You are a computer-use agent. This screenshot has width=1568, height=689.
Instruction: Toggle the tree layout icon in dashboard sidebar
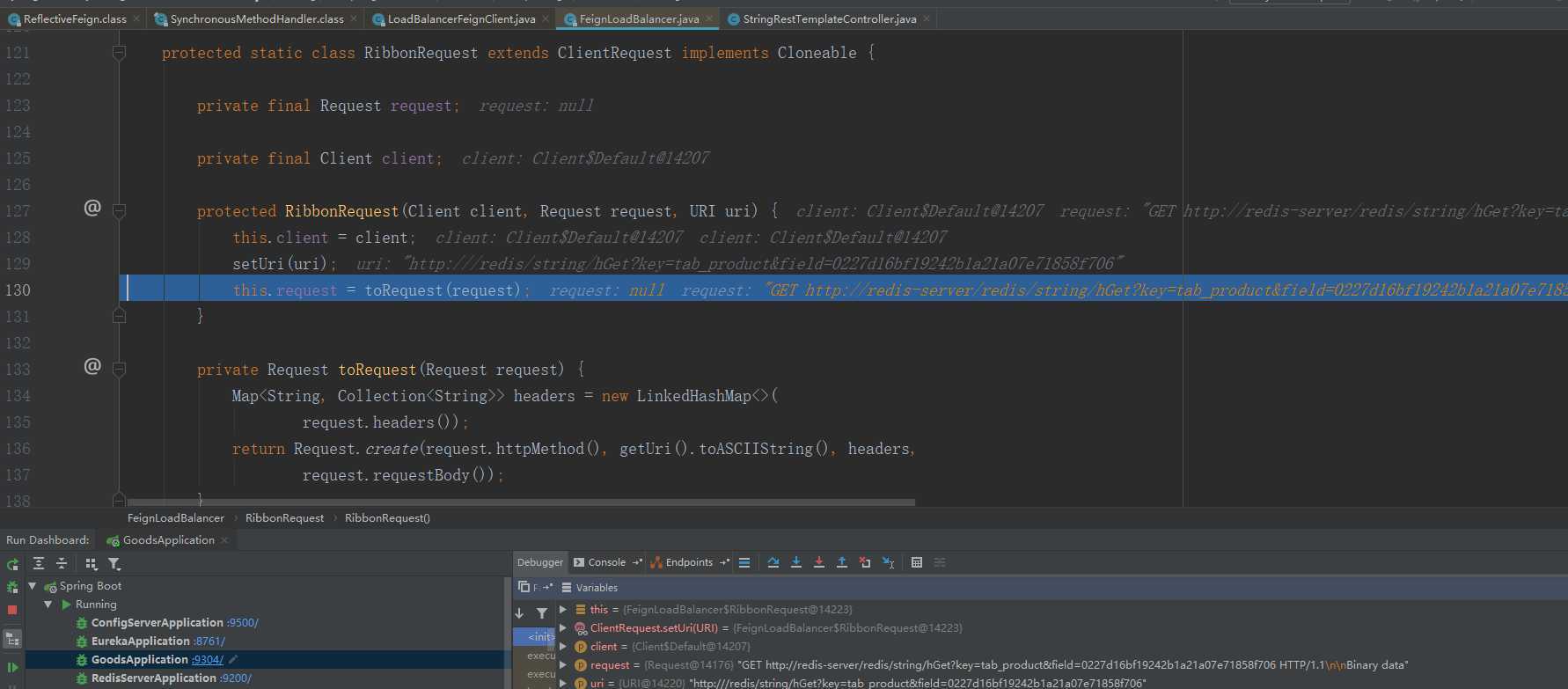pos(12,639)
